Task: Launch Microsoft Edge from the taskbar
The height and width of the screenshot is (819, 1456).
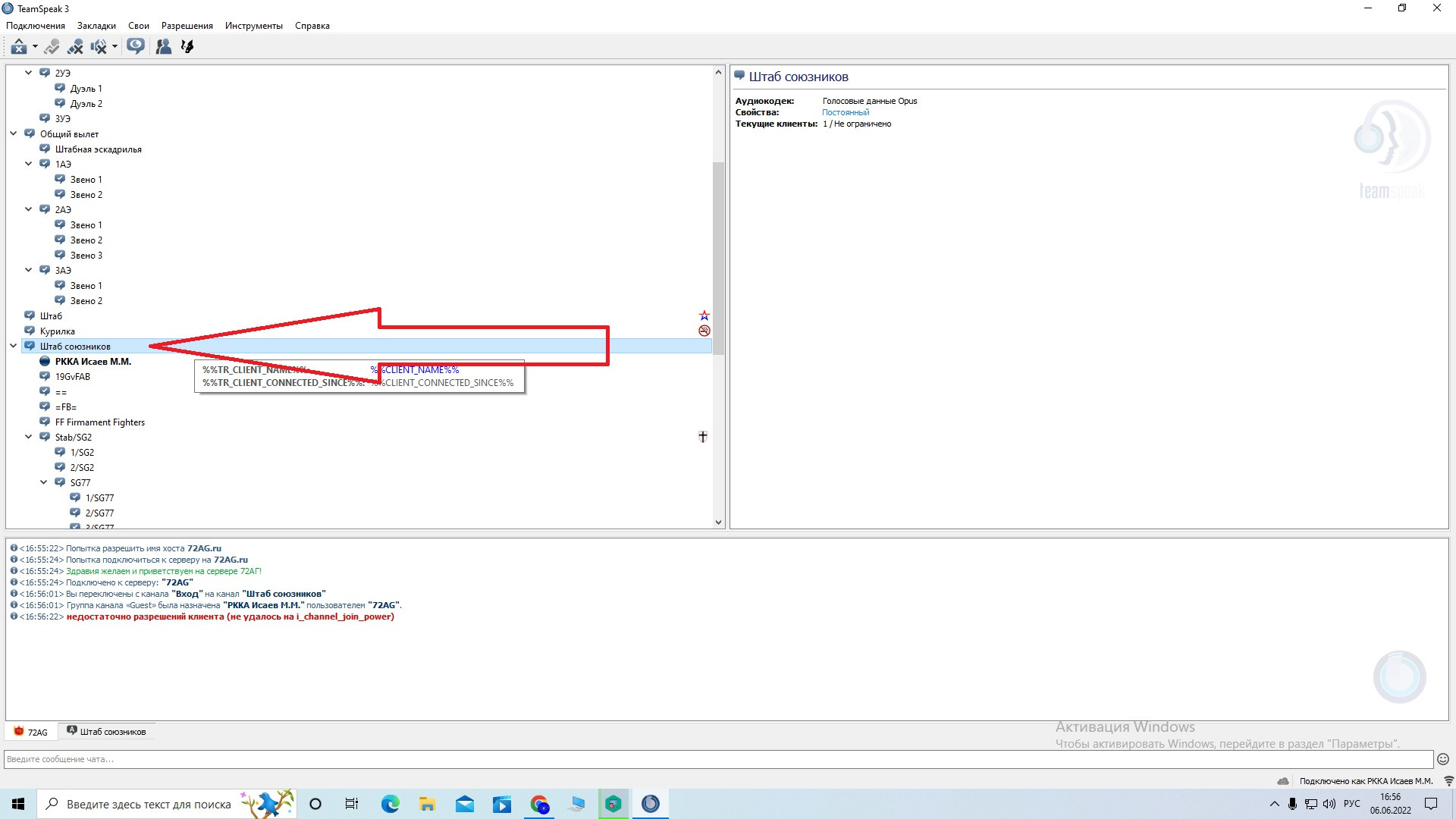Action: 390,804
